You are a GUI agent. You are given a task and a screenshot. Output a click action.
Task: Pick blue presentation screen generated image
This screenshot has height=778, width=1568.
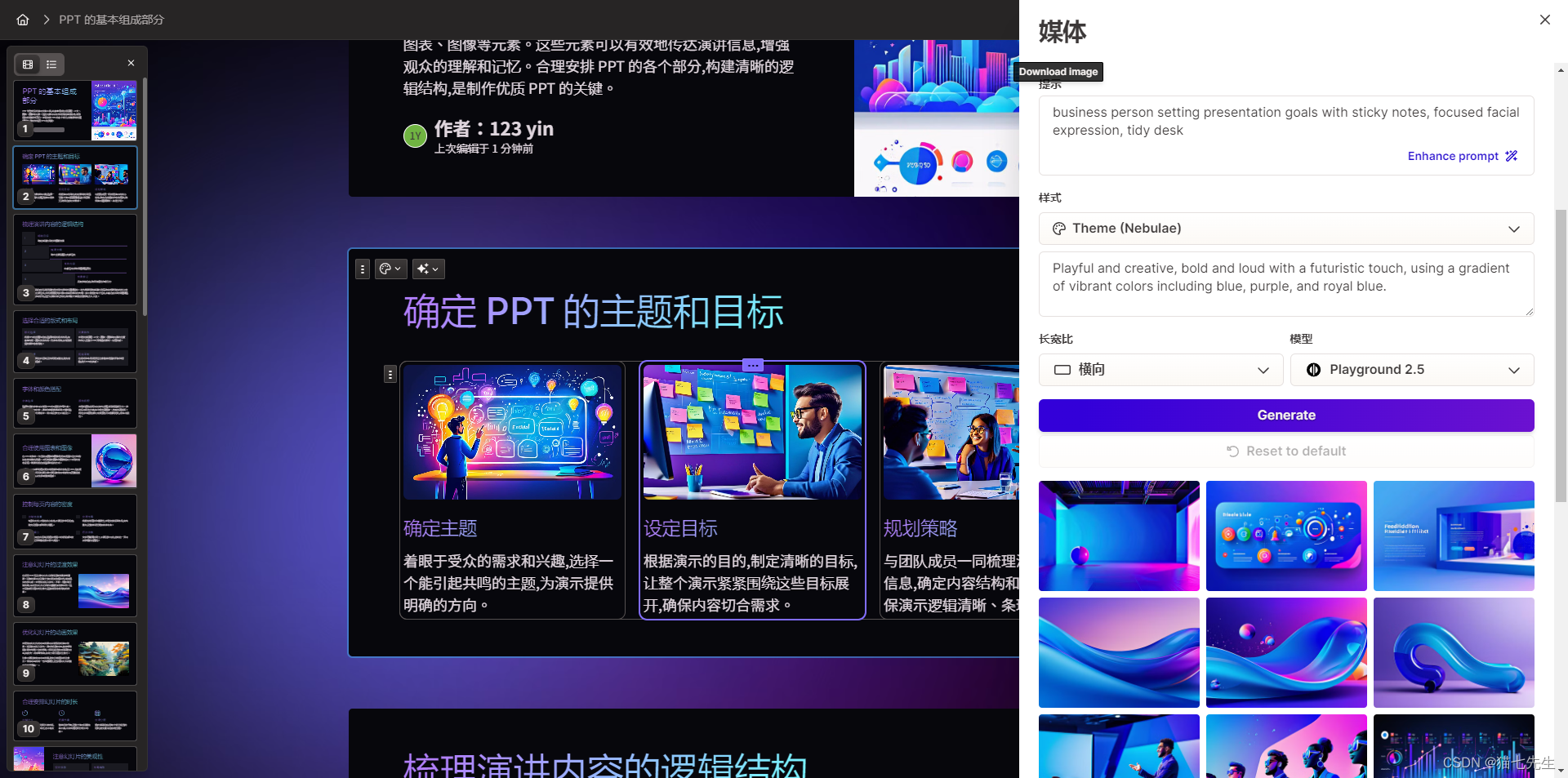tap(1454, 536)
